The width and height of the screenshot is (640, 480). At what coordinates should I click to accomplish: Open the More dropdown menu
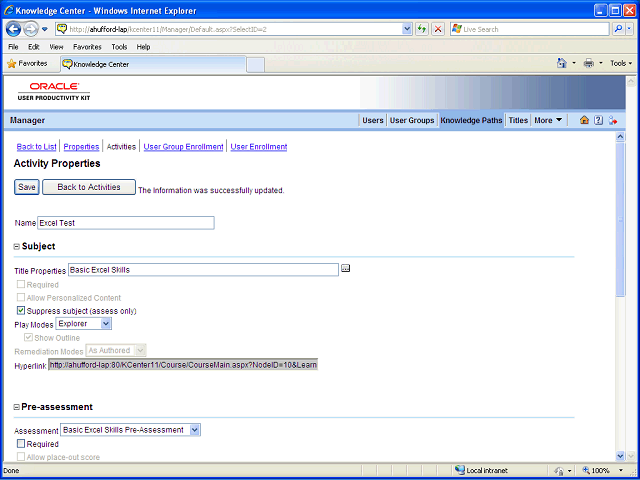[548, 120]
